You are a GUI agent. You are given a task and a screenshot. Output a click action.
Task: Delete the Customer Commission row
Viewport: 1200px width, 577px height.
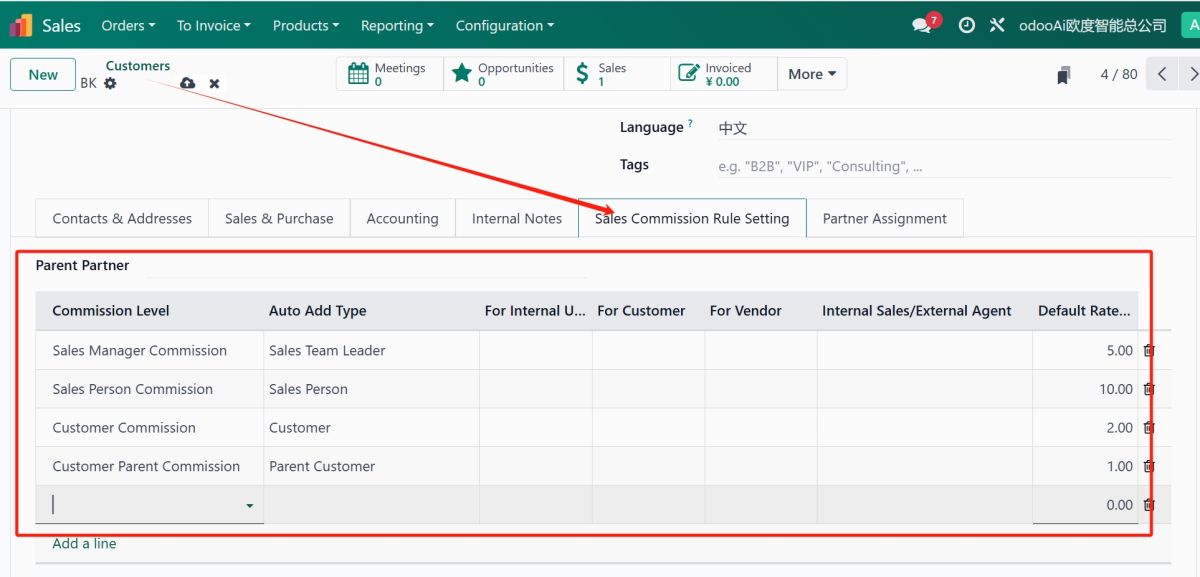[x=1149, y=428]
